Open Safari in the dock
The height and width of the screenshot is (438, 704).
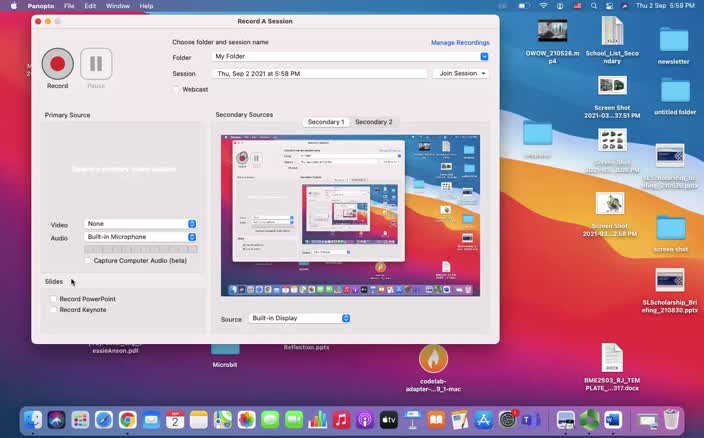[x=104, y=420]
